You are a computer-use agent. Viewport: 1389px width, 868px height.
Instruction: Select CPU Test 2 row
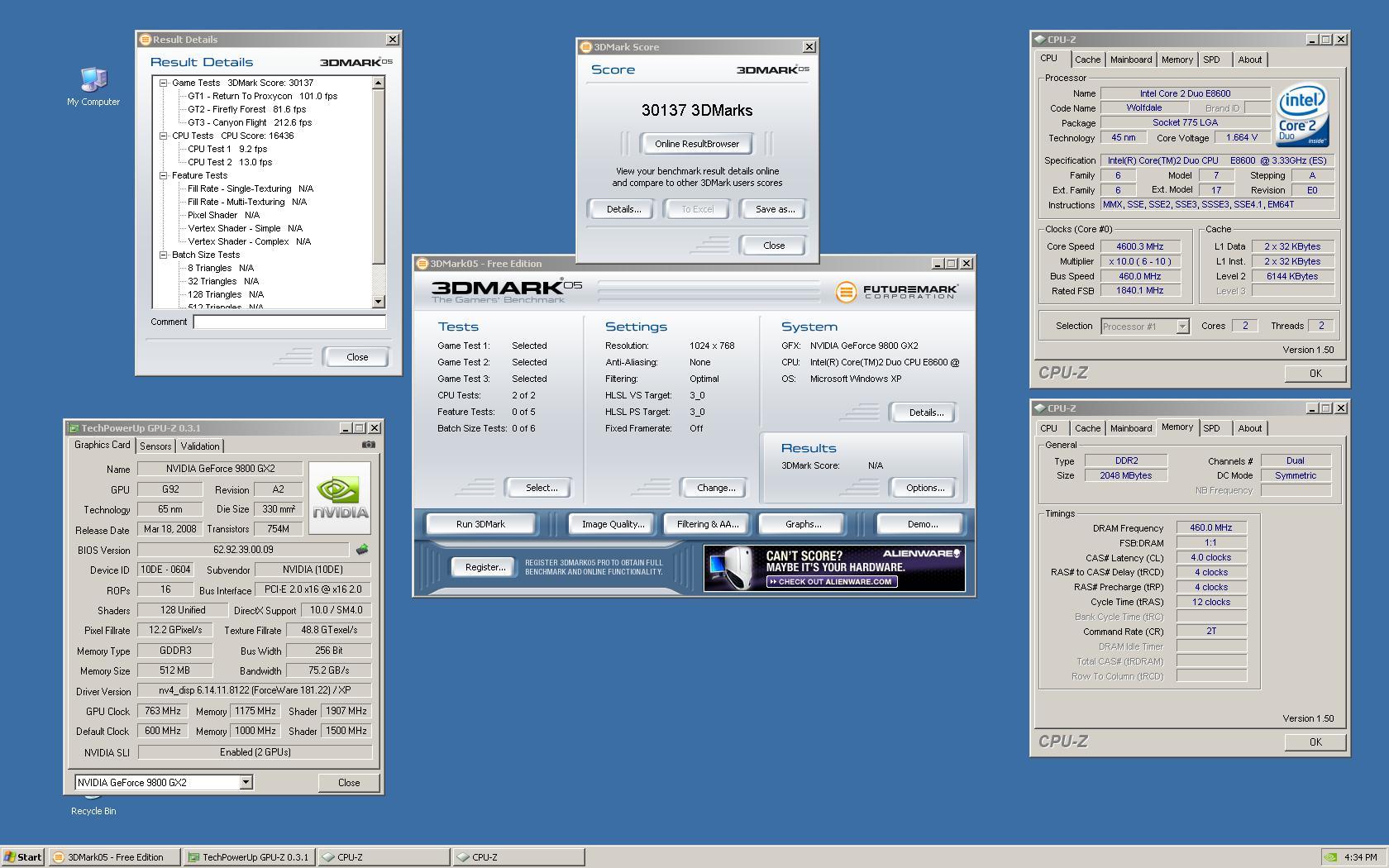click(x=229, y=162)
